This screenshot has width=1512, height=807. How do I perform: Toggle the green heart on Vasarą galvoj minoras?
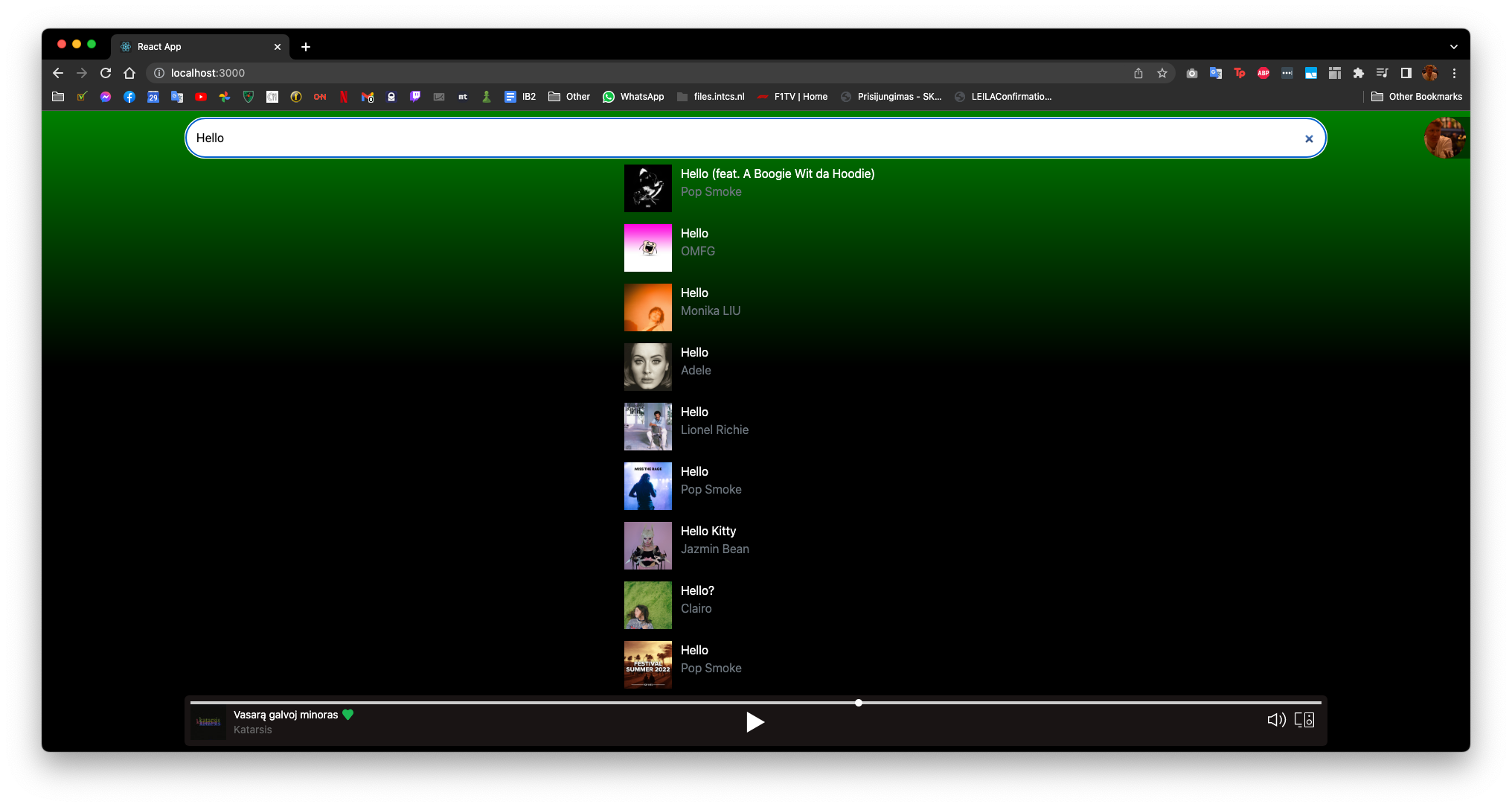click(347, 715)
